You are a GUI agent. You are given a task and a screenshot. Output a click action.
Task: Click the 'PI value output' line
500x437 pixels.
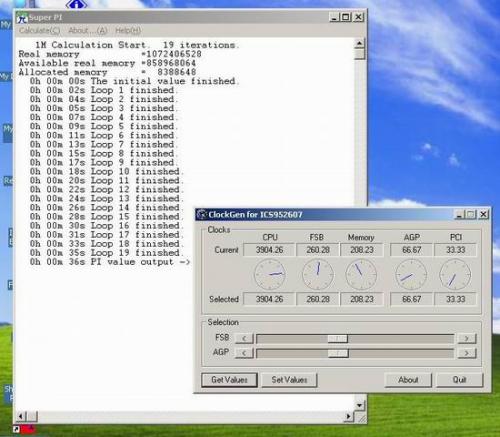(x=110, y=262)
